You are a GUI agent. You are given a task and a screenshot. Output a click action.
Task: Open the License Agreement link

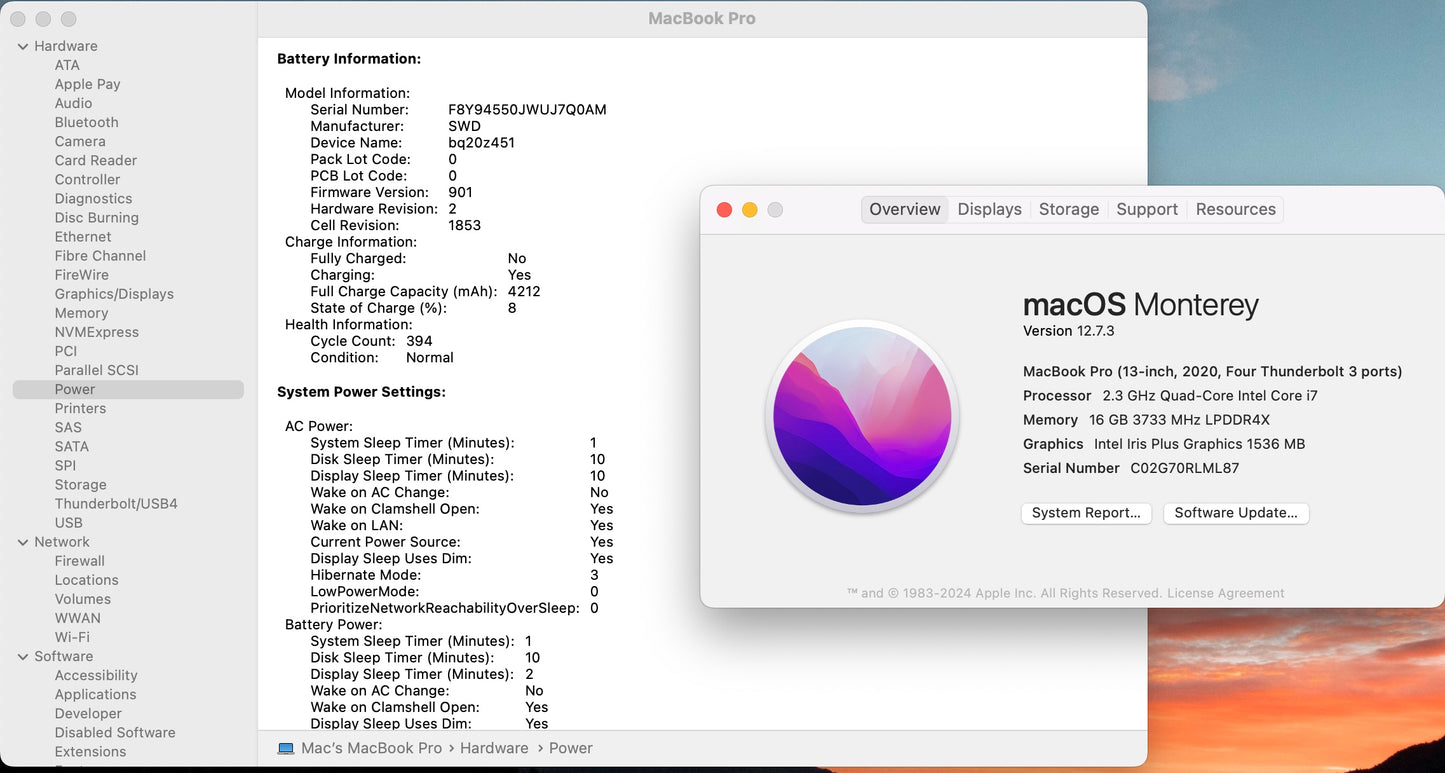tap(1225, 593)
